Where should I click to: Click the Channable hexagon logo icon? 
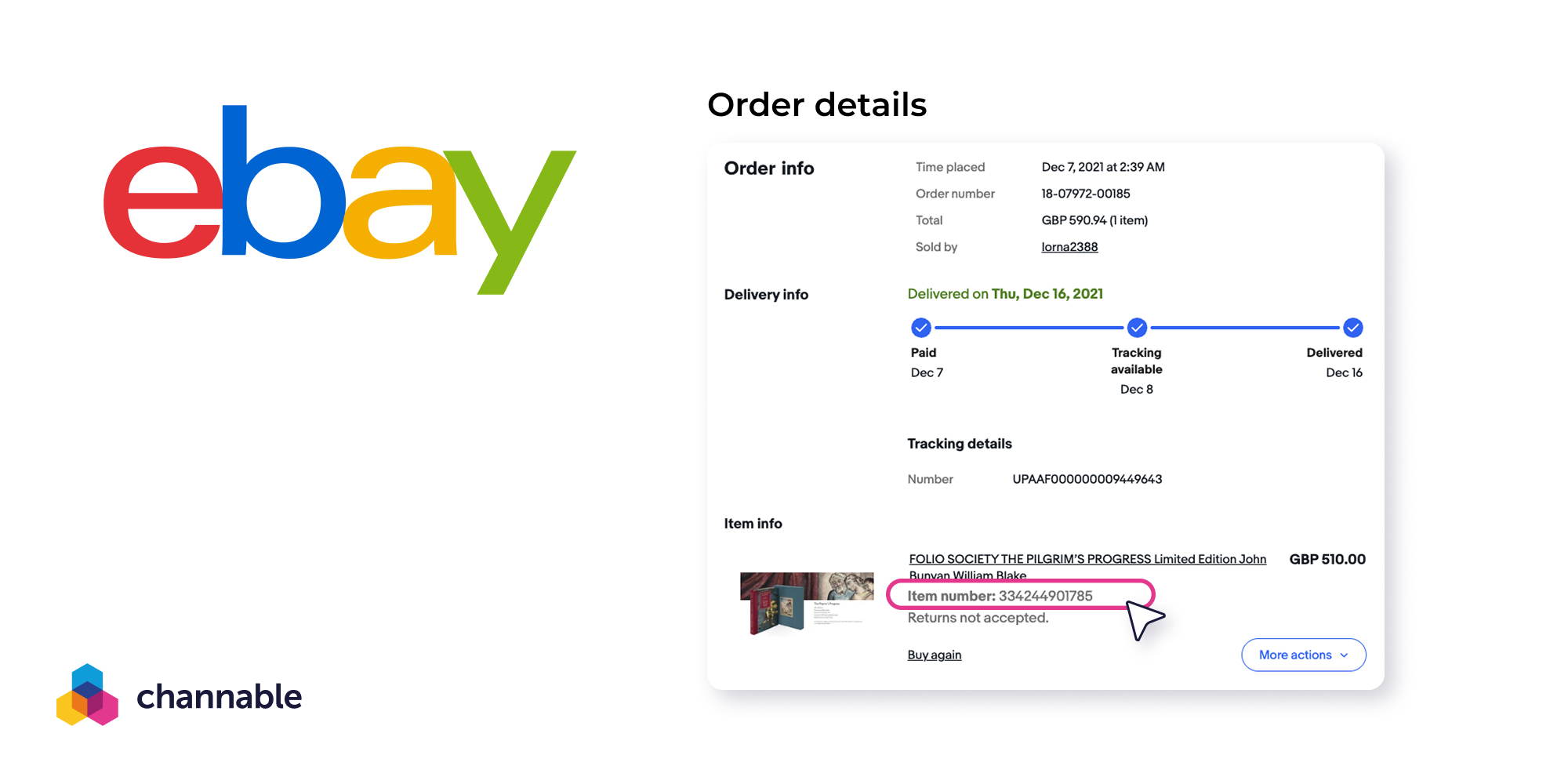click(87, 695)
